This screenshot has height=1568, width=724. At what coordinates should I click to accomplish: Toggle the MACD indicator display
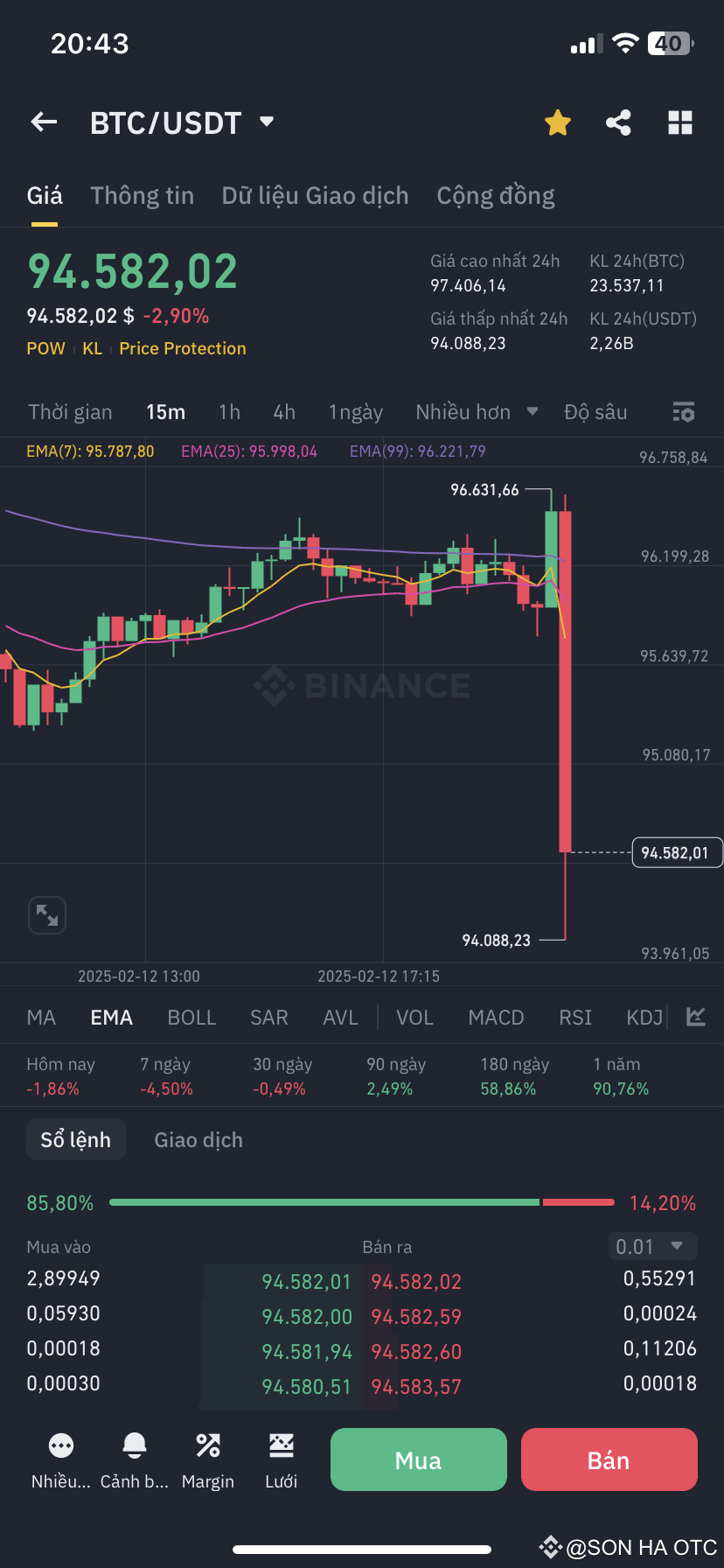pos(496,1017)
